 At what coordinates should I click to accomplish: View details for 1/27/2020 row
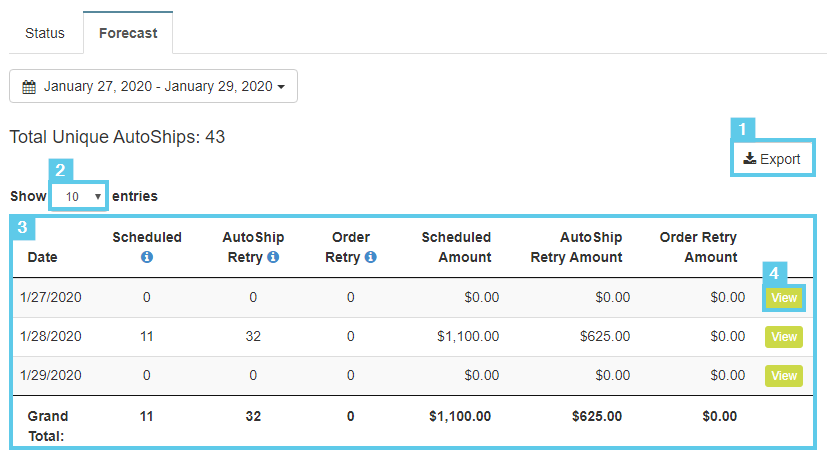coord(784,297)
